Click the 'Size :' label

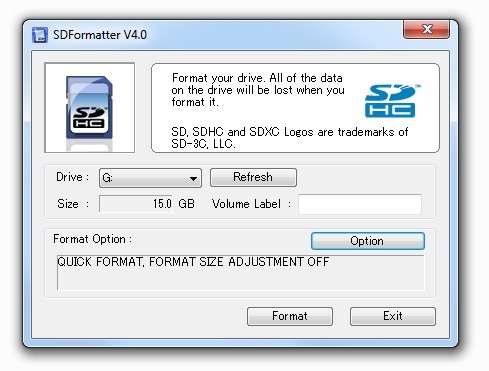tap(73, 204)
